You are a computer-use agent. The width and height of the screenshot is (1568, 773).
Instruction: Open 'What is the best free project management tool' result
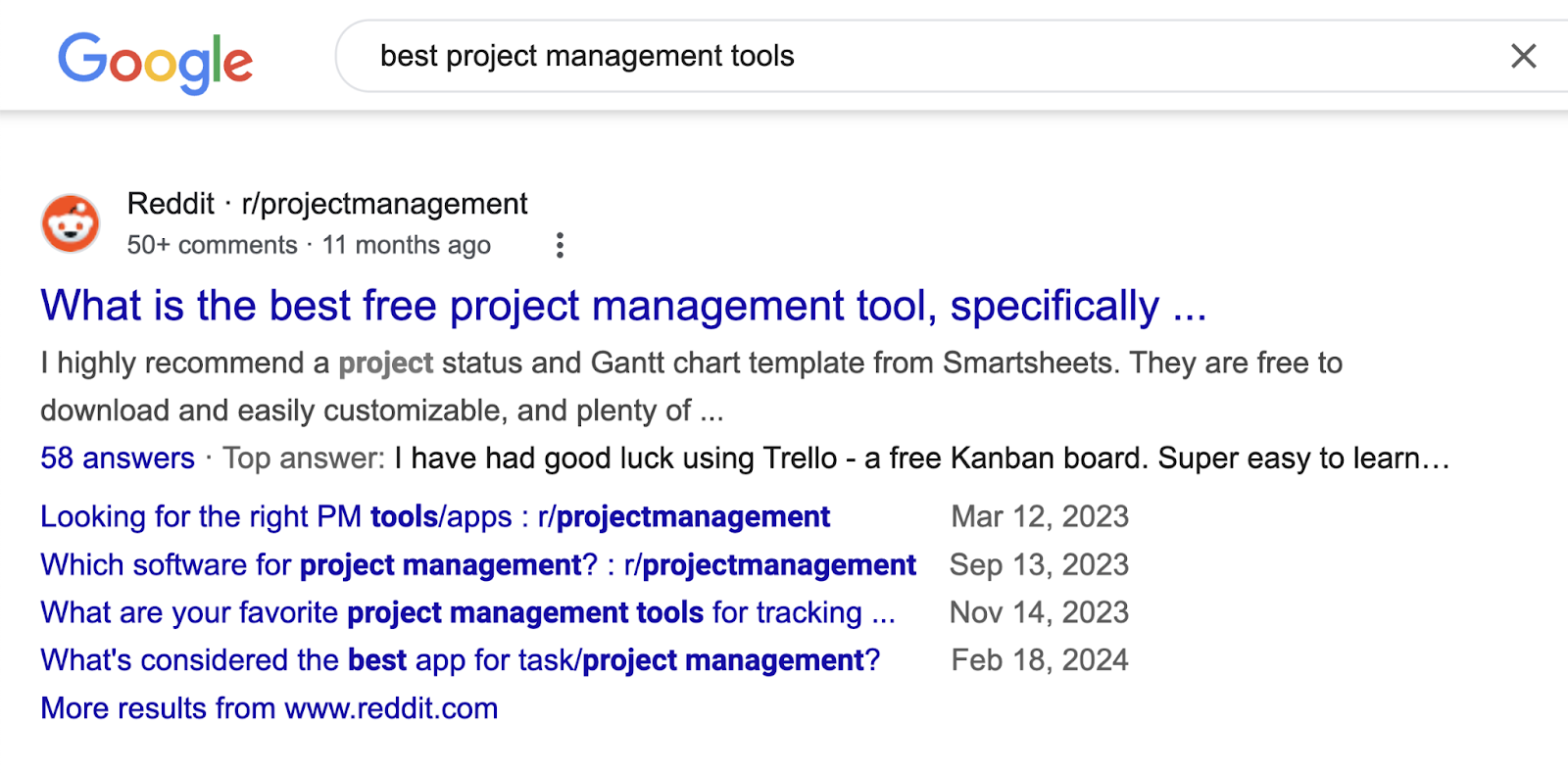(x=623, y=306)
